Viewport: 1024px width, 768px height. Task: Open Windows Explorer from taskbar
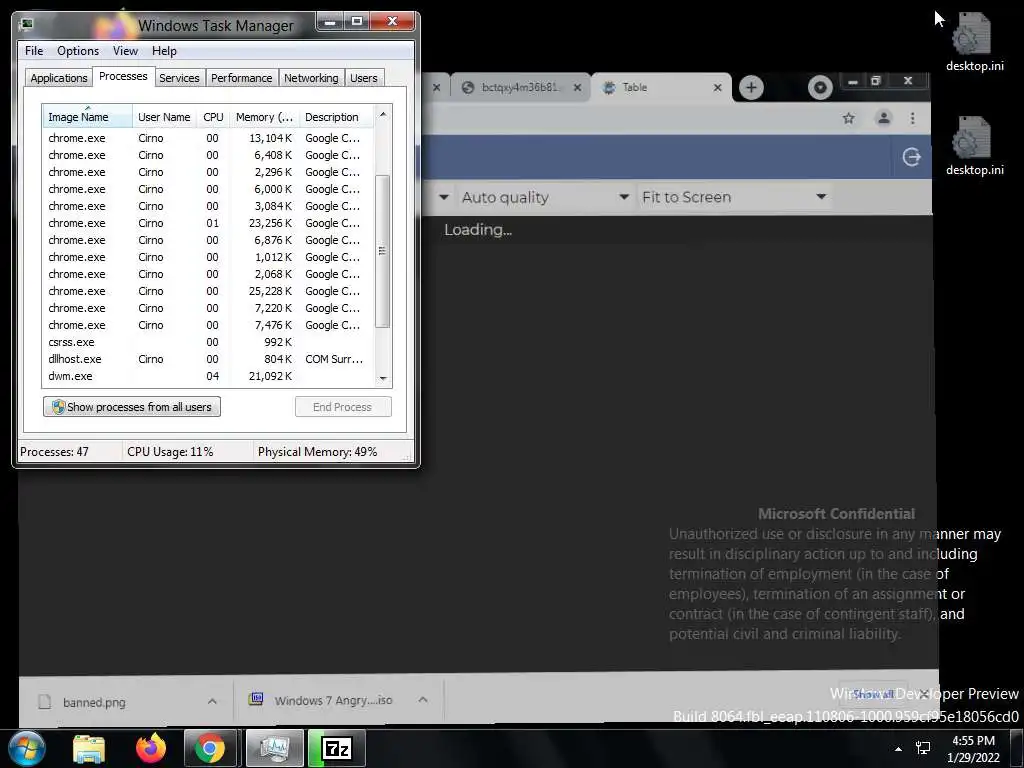[89, 748]
